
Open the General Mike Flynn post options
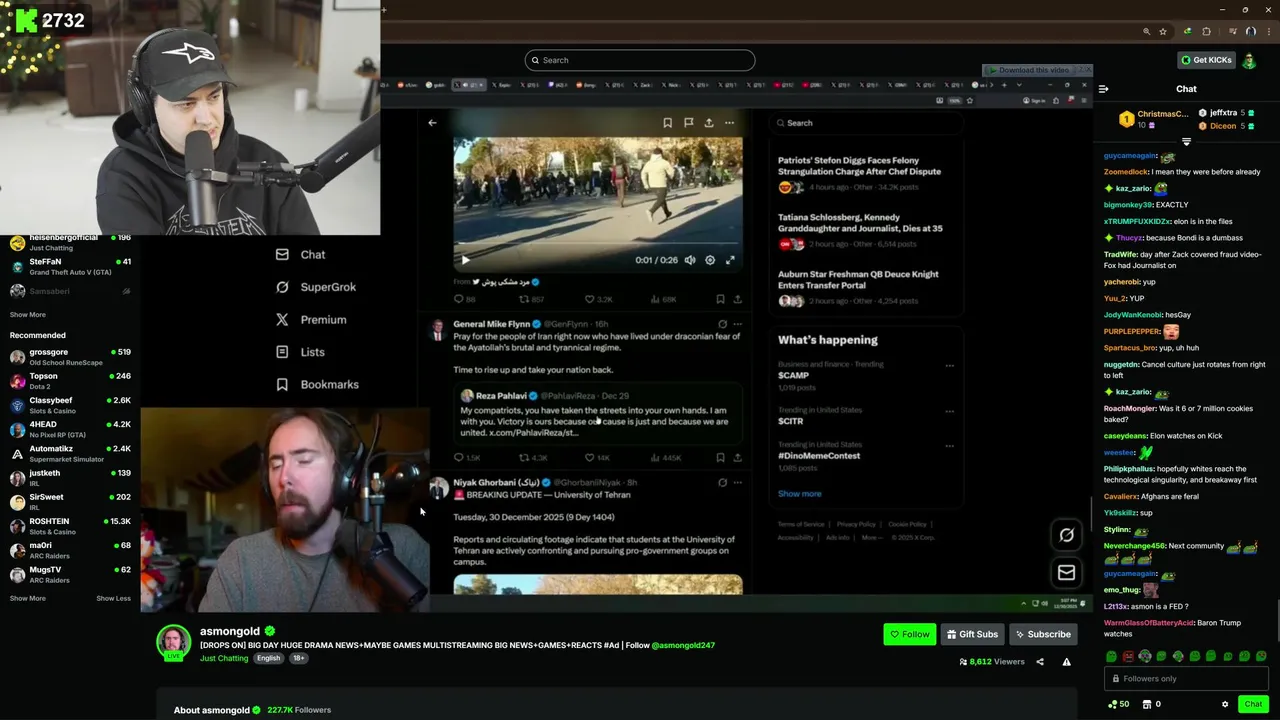(738, 324)
